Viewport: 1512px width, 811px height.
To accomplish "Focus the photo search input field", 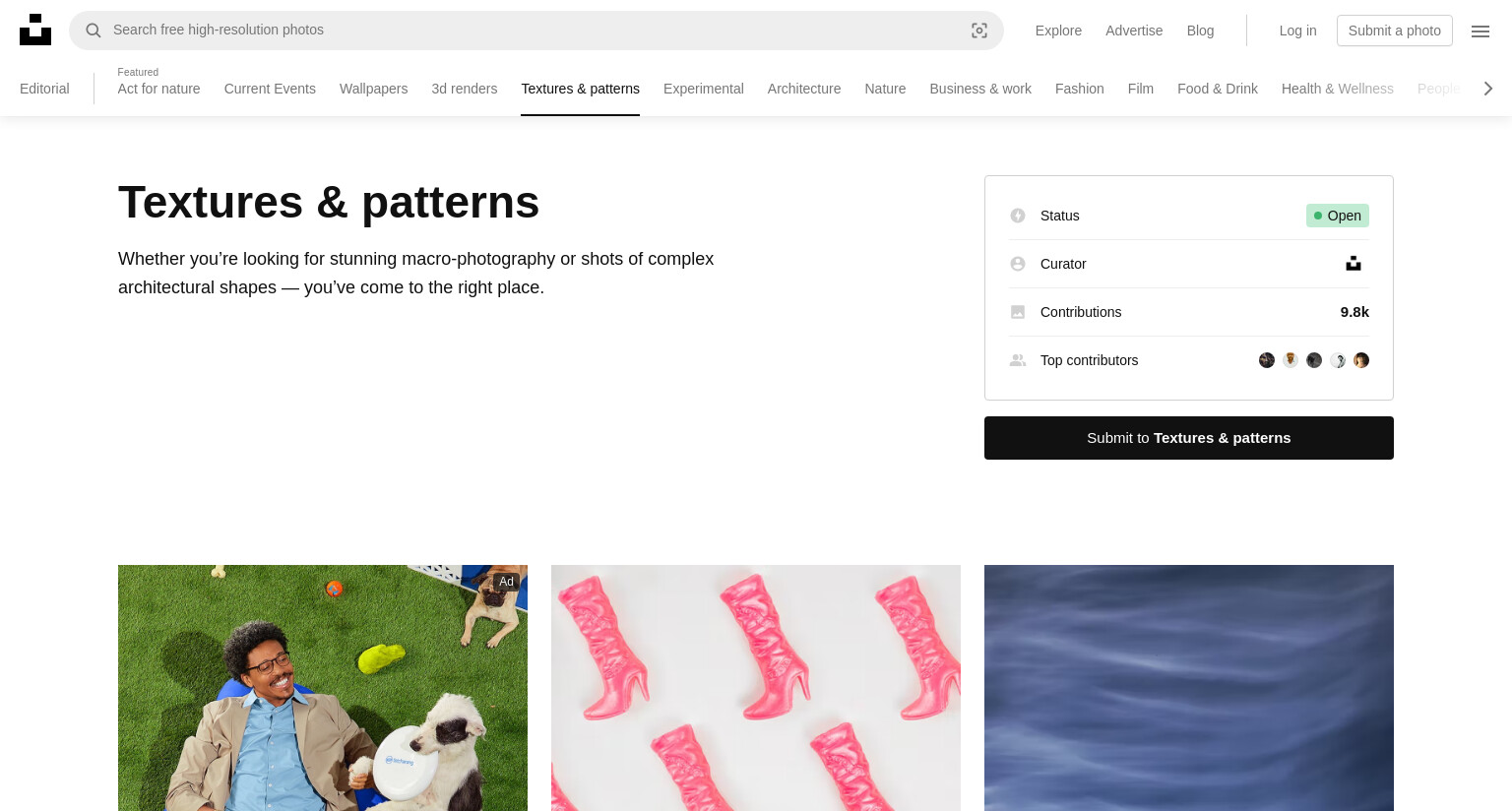I will [x=532, y=31].
